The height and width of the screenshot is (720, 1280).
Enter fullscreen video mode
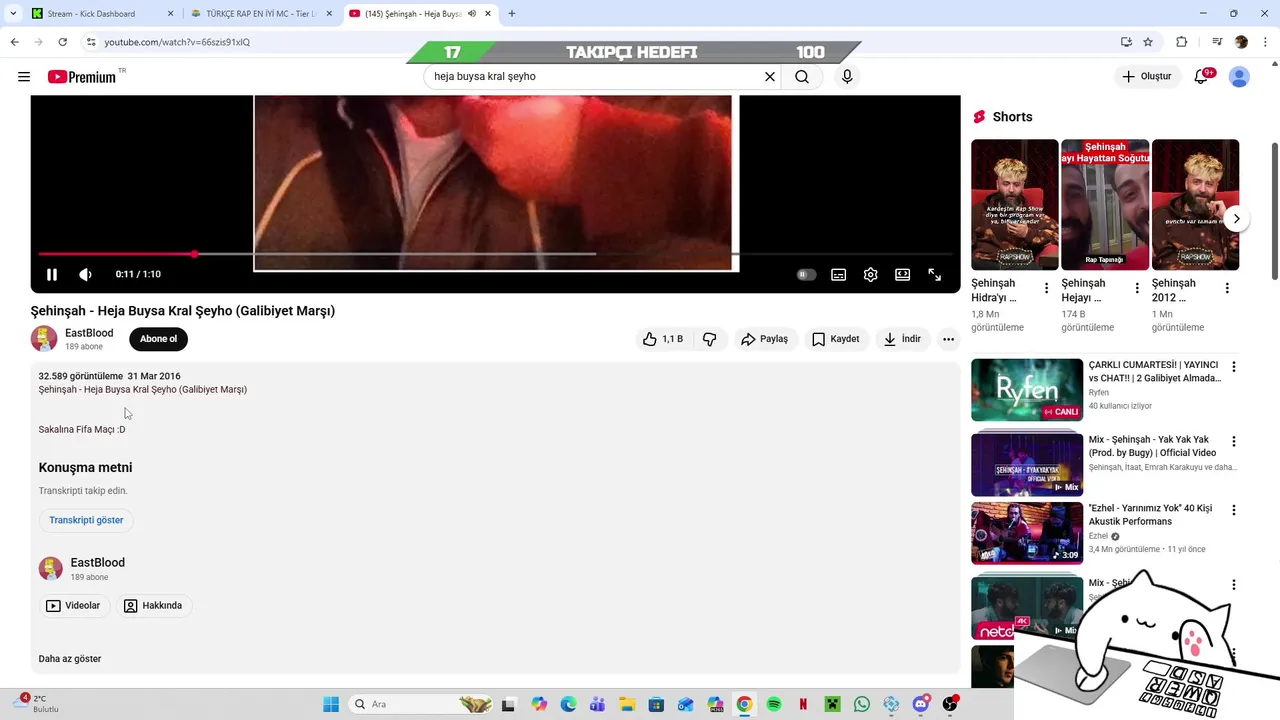[x=935, y=274]
